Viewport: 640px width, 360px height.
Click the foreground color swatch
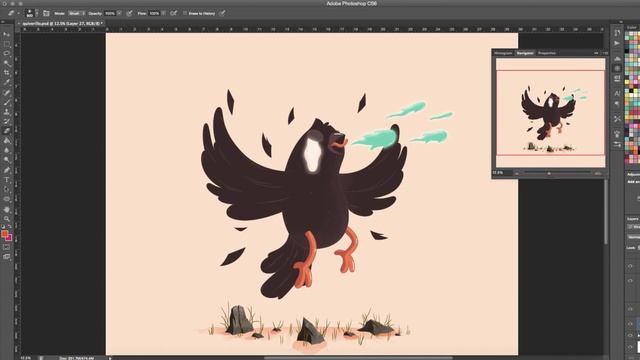tap(4, 234)
